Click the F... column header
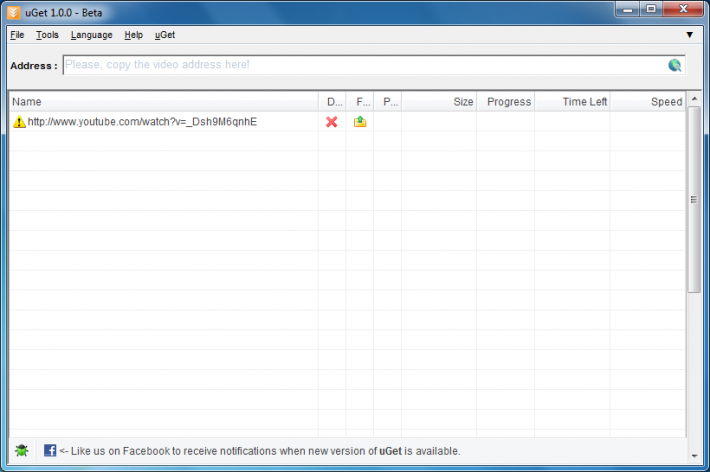 pos(360,101)
